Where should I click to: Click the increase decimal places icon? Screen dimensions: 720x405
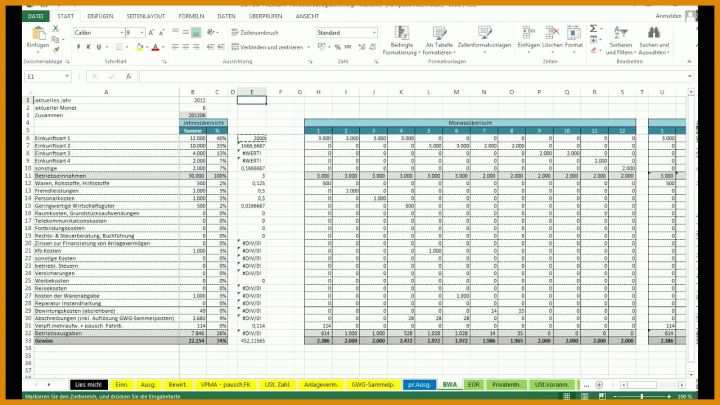(x=362, y=47)
